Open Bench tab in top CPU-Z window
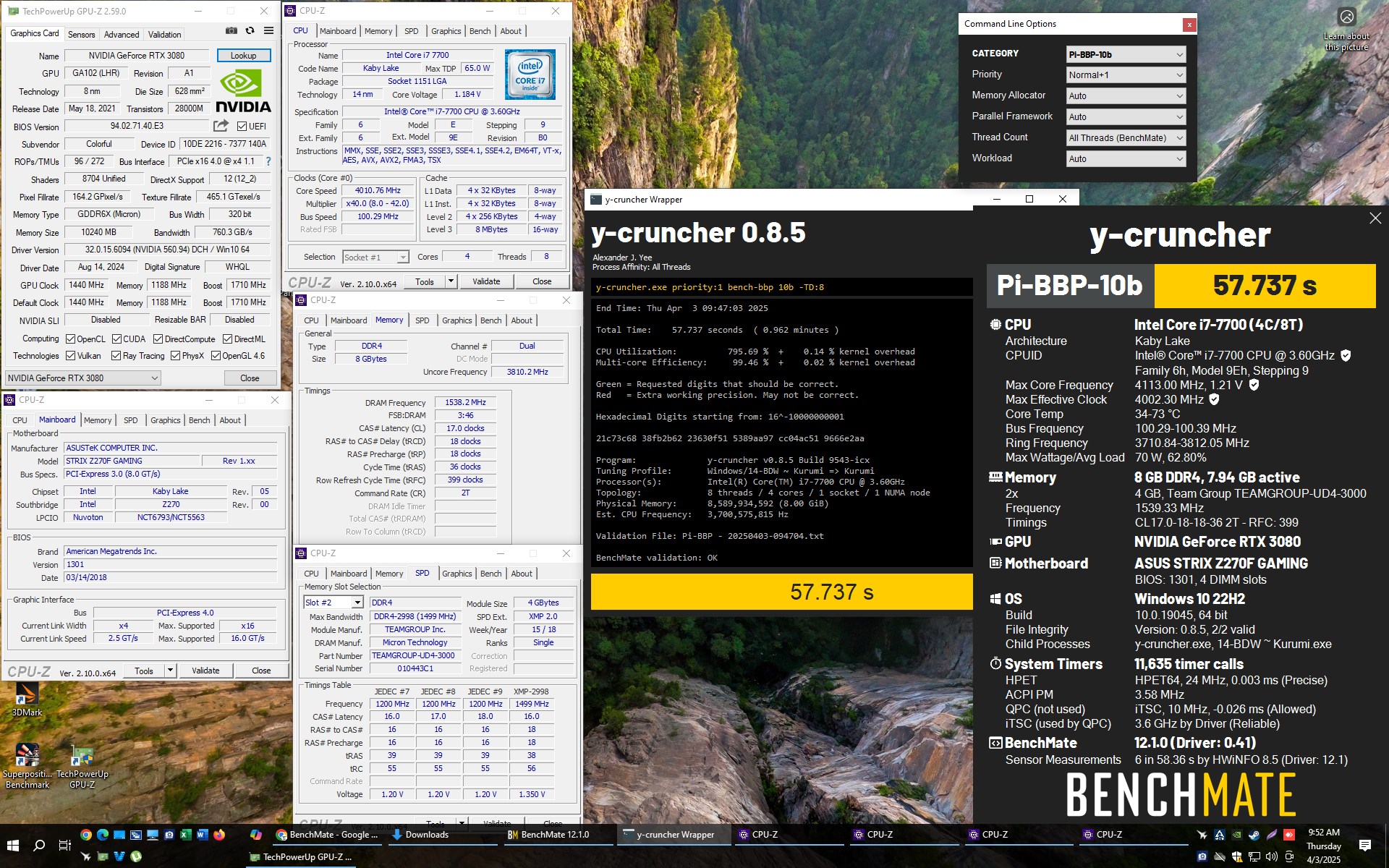Viewport: 1389px width, 868px height. click(x=480, y=31)
